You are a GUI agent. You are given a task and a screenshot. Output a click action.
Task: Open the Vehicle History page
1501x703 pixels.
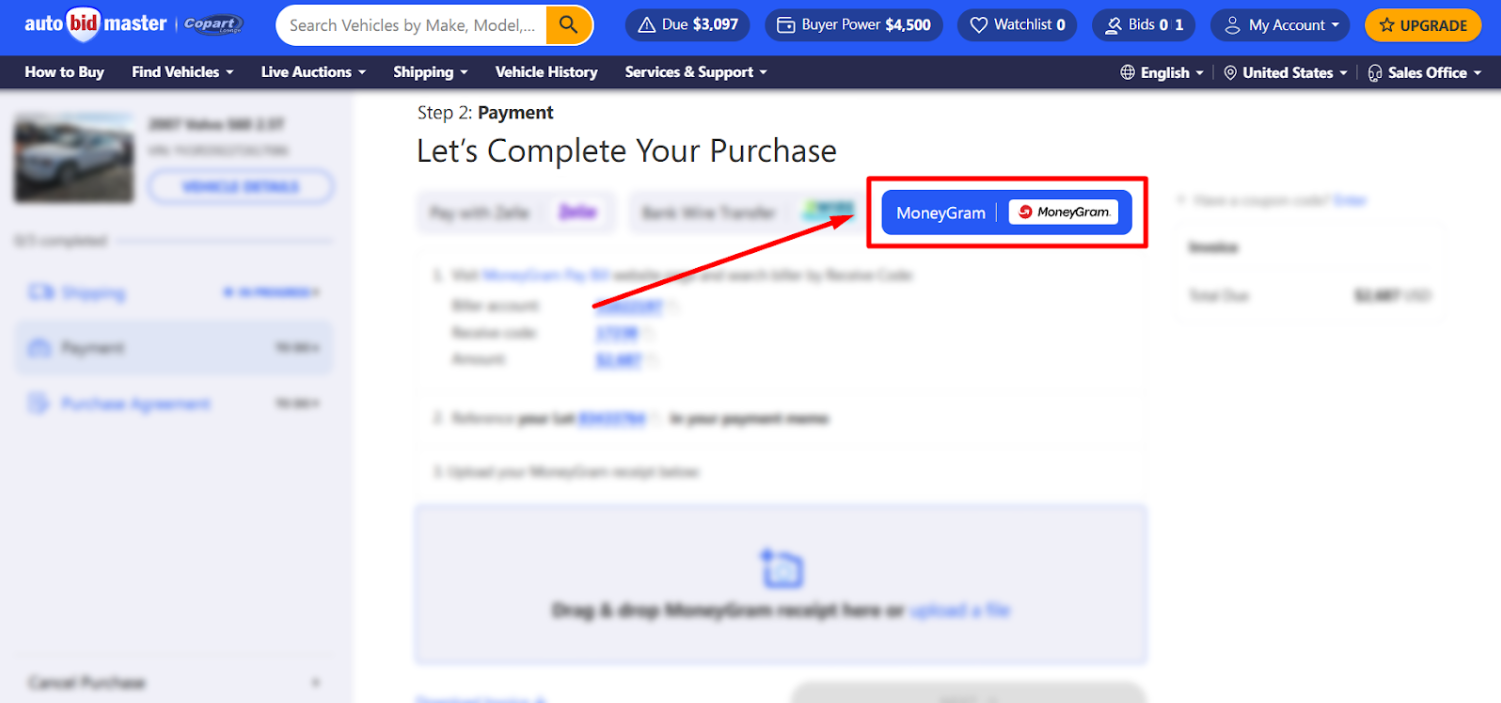(546, 72)
